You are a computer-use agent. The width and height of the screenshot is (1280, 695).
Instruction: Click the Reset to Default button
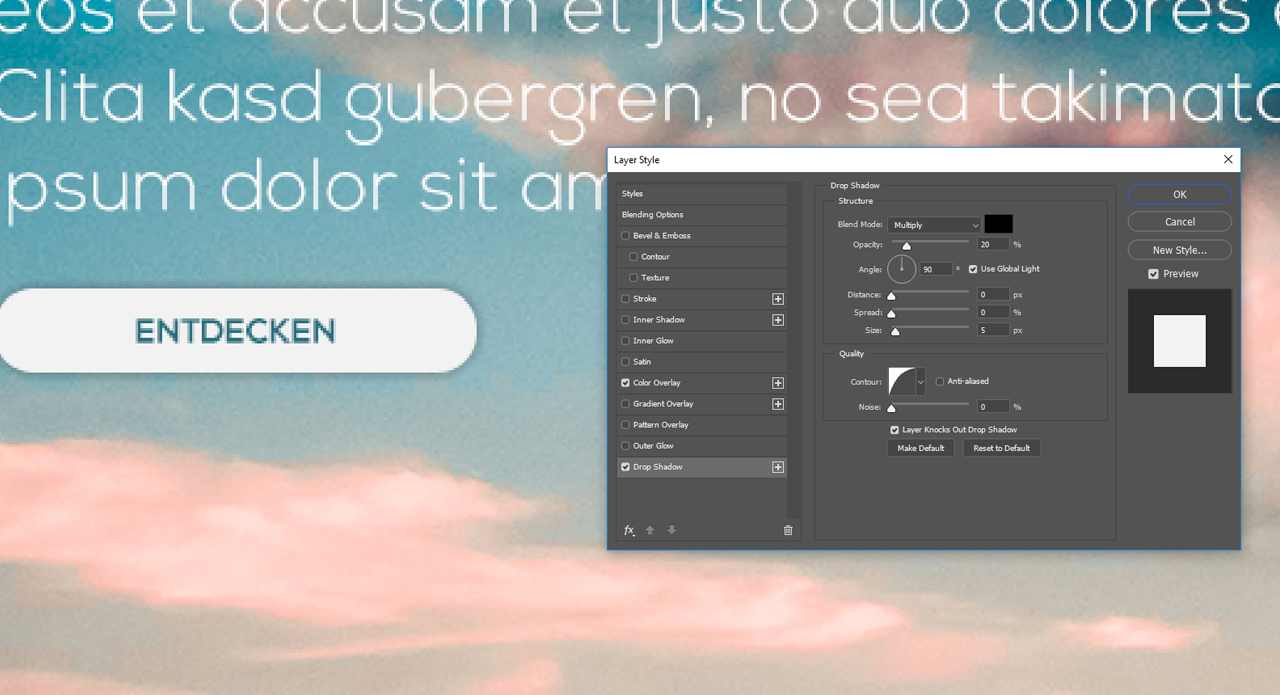[1002, 448]
